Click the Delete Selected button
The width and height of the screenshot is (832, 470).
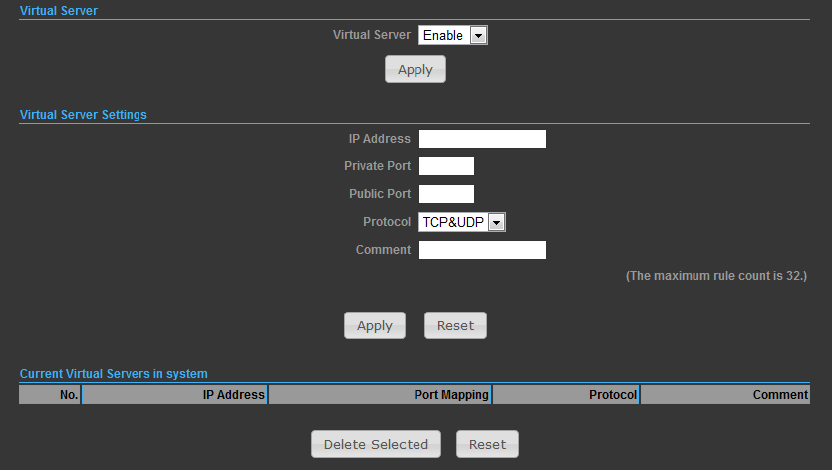[x=376, y=444]
